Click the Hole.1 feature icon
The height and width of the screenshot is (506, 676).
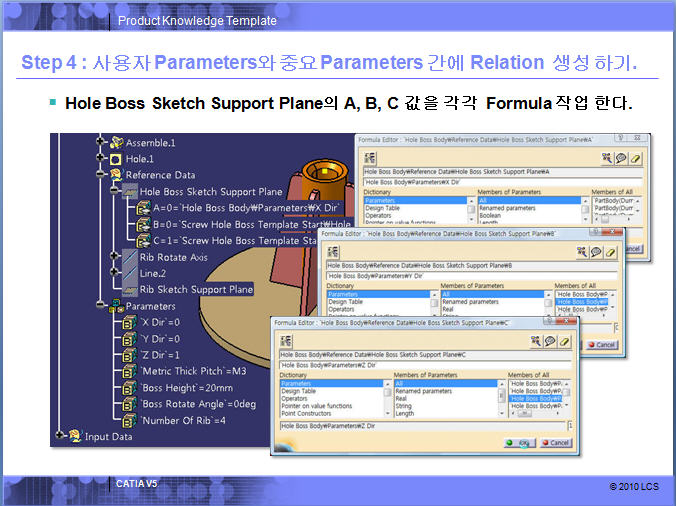[x=117, y=158]
